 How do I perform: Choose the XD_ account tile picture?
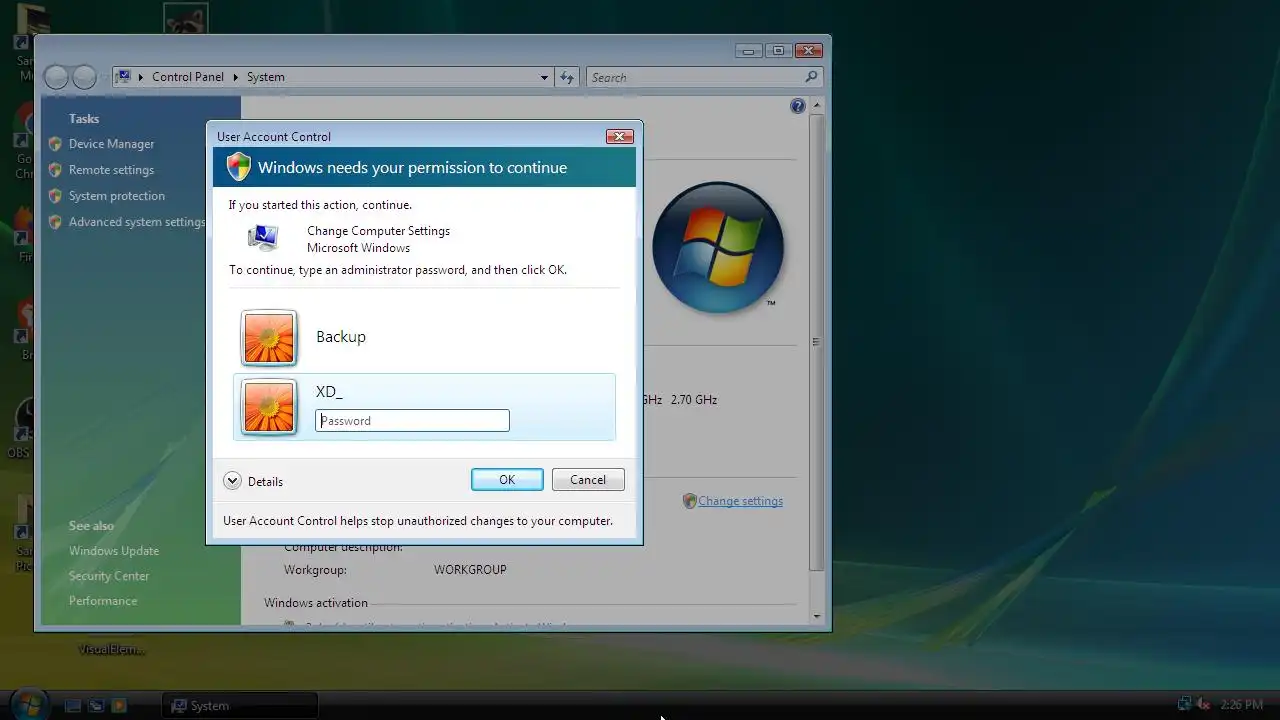(269, 407)
